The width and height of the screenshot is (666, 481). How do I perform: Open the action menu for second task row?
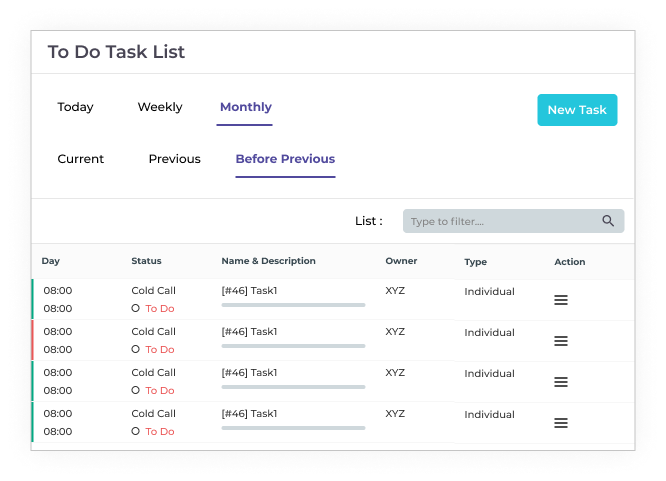(561, 341)
